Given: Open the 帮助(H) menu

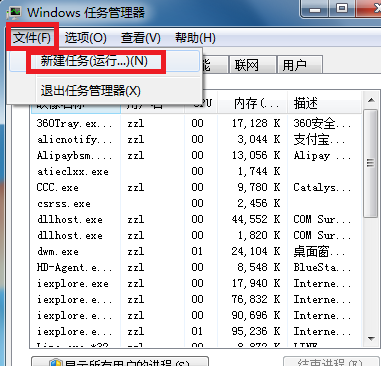Looking at the screenshot, I should click(195, 38).
